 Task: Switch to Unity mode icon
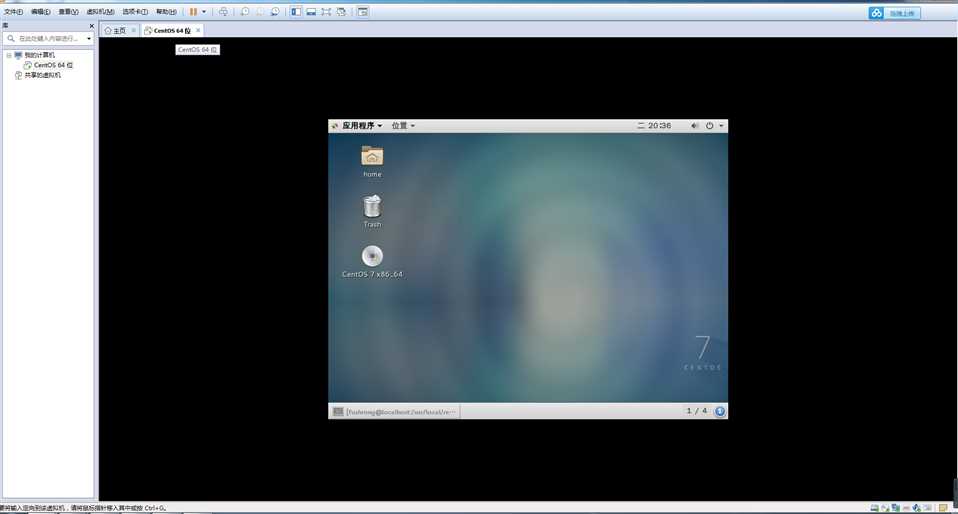click(x=342, y=12)
